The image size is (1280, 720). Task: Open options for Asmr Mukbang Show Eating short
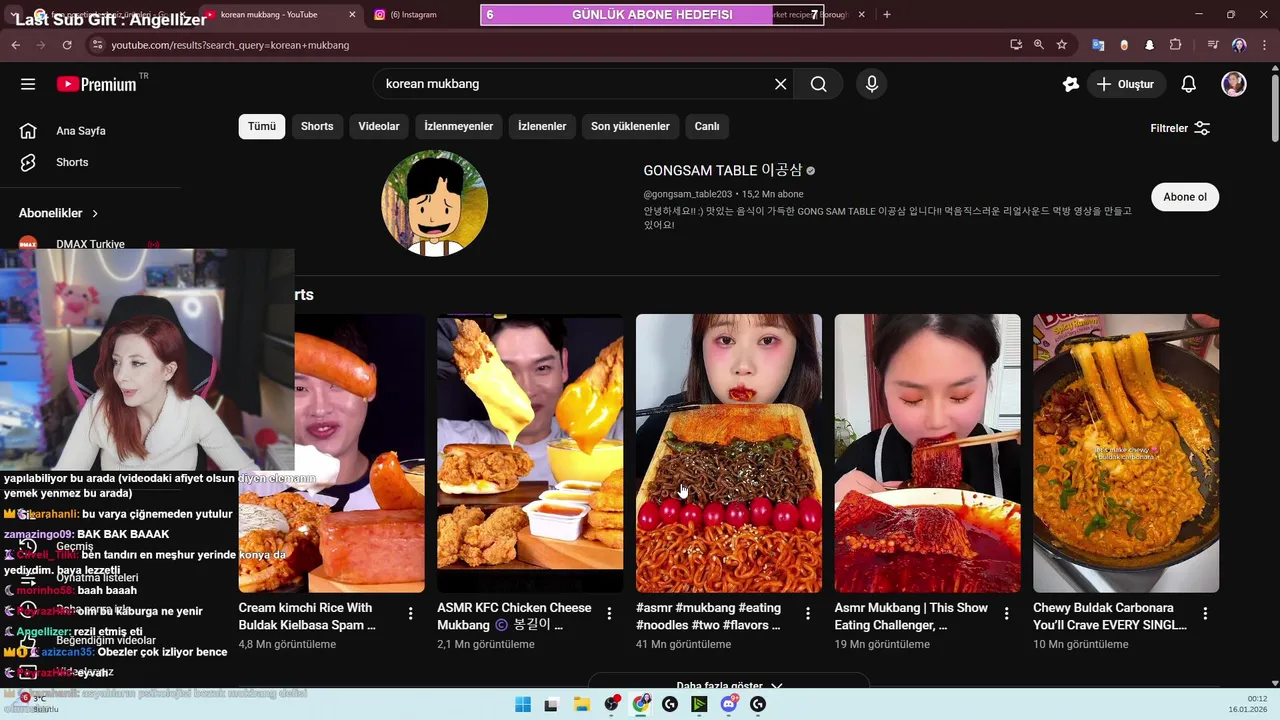(1007, 613)
